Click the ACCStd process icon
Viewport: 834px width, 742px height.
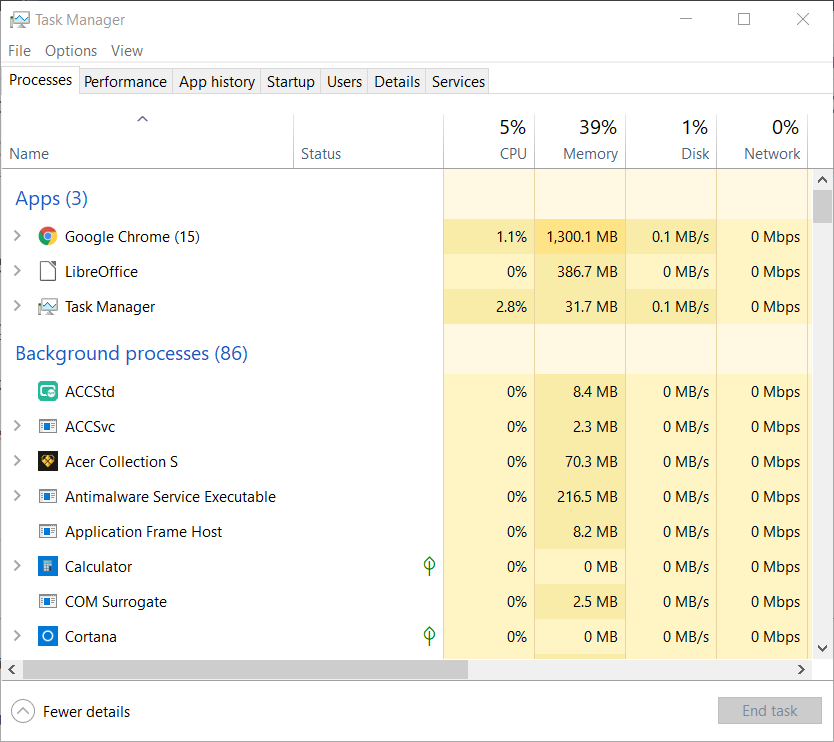tap(48, 391)
